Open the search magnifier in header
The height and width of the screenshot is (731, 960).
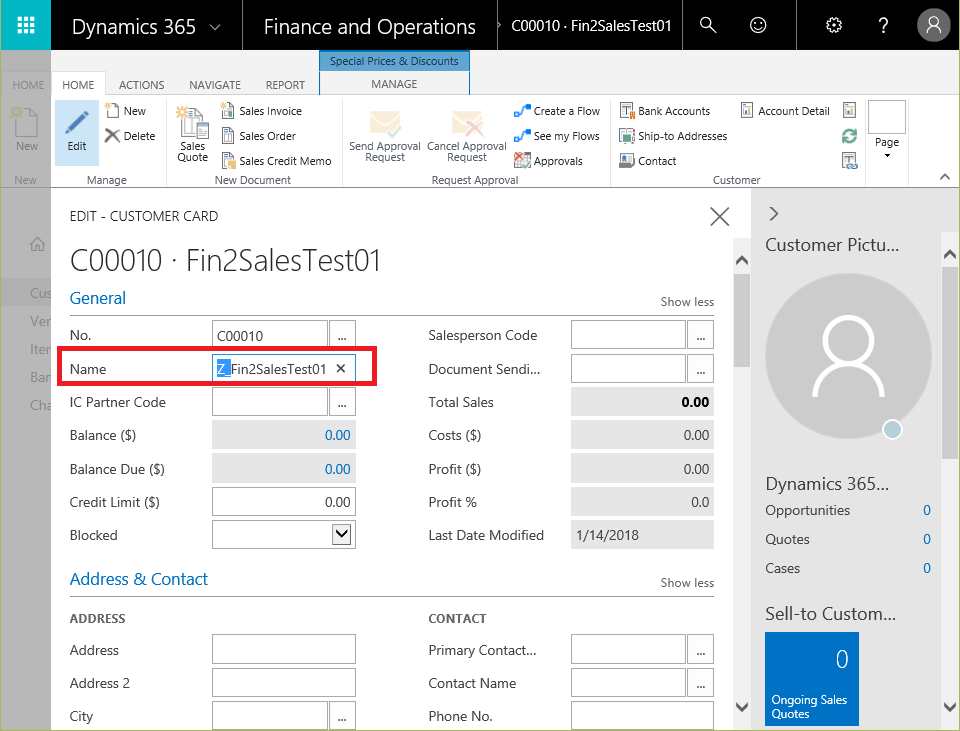tap(708, 25)
